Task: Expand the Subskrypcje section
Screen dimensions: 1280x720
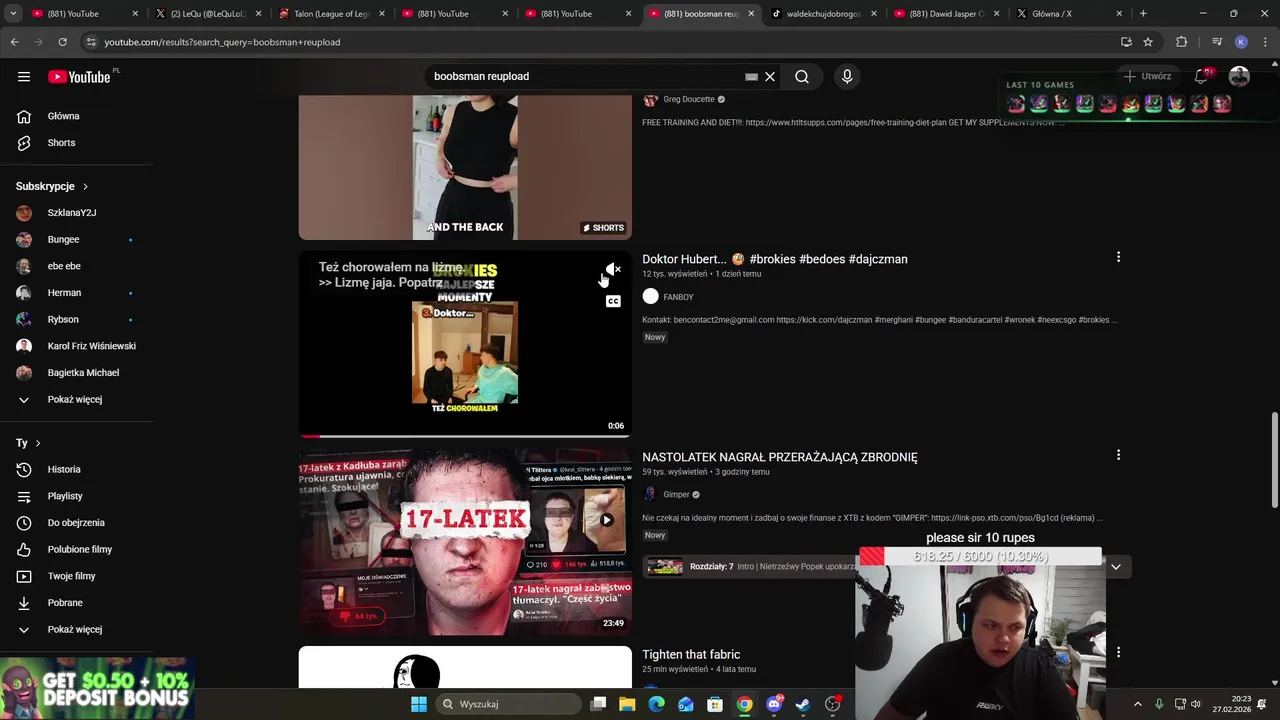Action: [x=52, y=186]
